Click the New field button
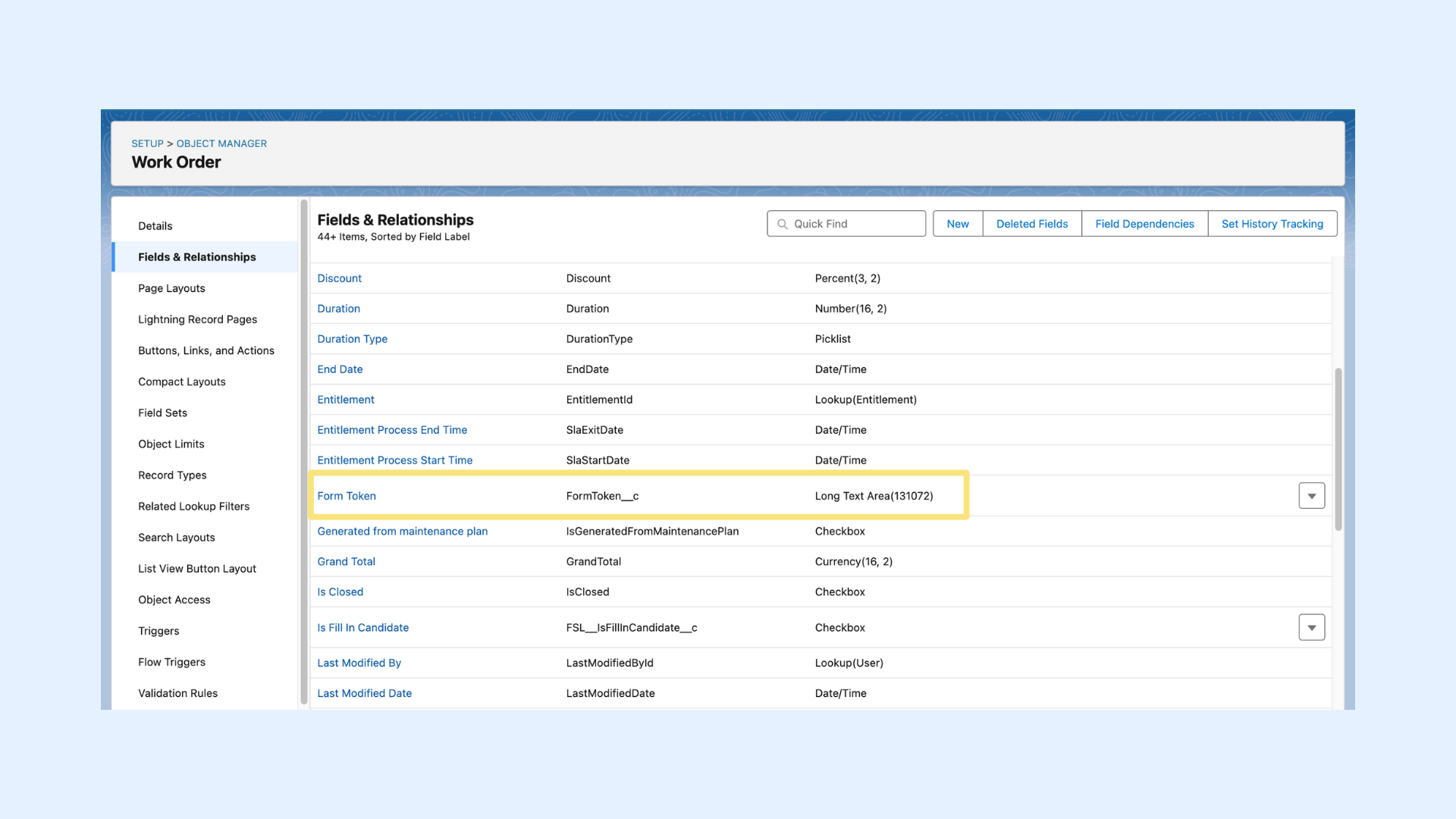1456x819 pixels. coord(957,224)
